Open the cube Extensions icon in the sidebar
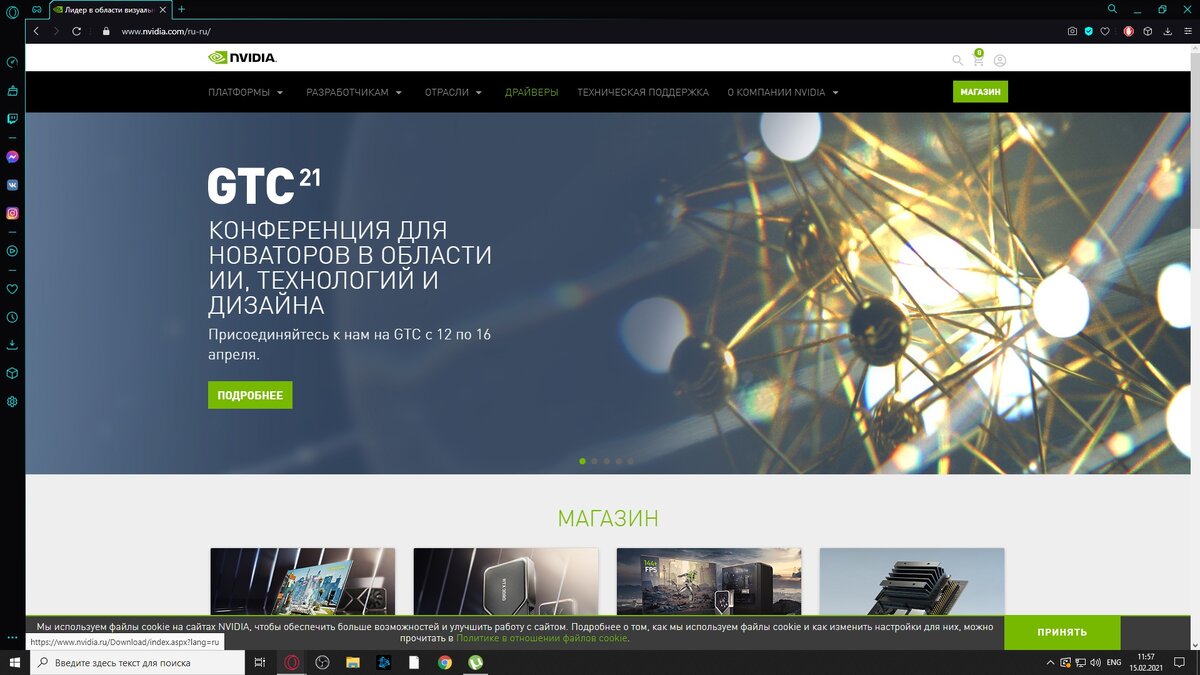 12,373
